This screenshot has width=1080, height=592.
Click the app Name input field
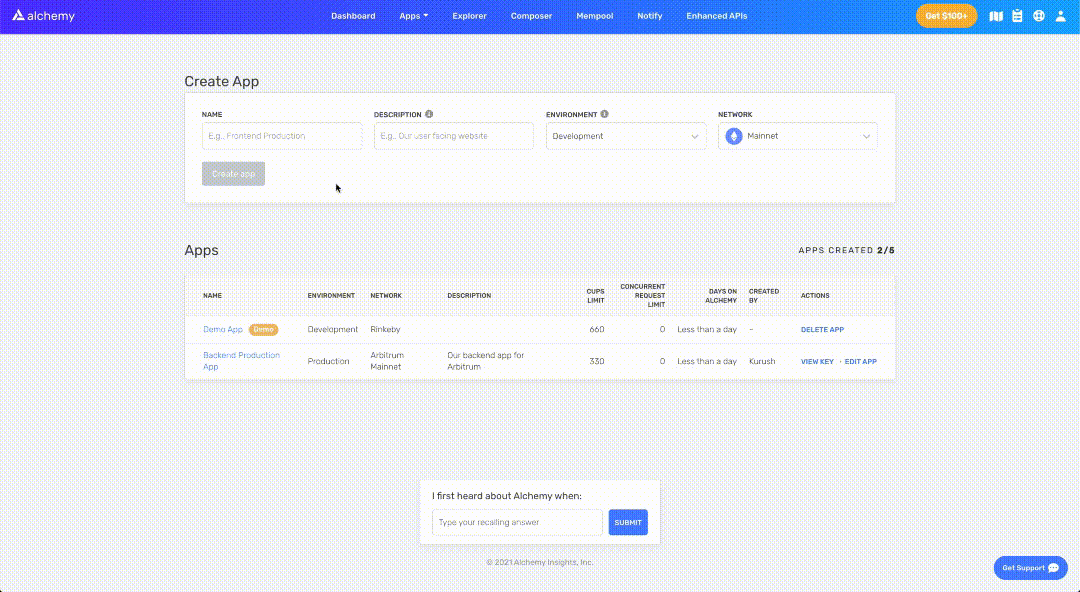point(282,135)
